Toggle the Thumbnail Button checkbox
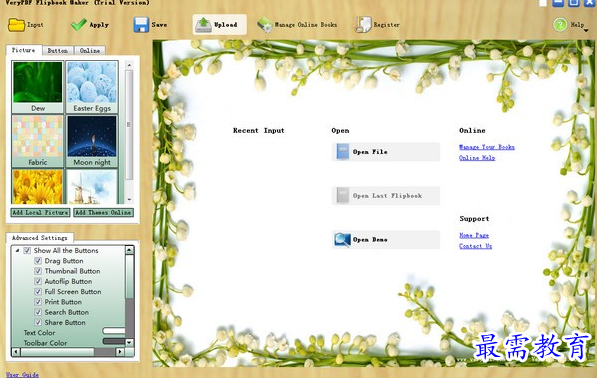This screenshot has width=597, height=378. click(x=38, y=271)
